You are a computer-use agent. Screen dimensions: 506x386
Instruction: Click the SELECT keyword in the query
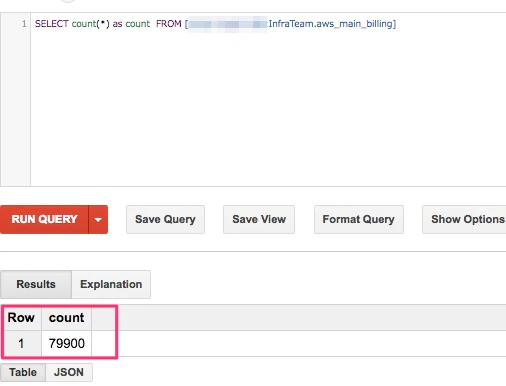pyautogui.click(x=52, y=24)
